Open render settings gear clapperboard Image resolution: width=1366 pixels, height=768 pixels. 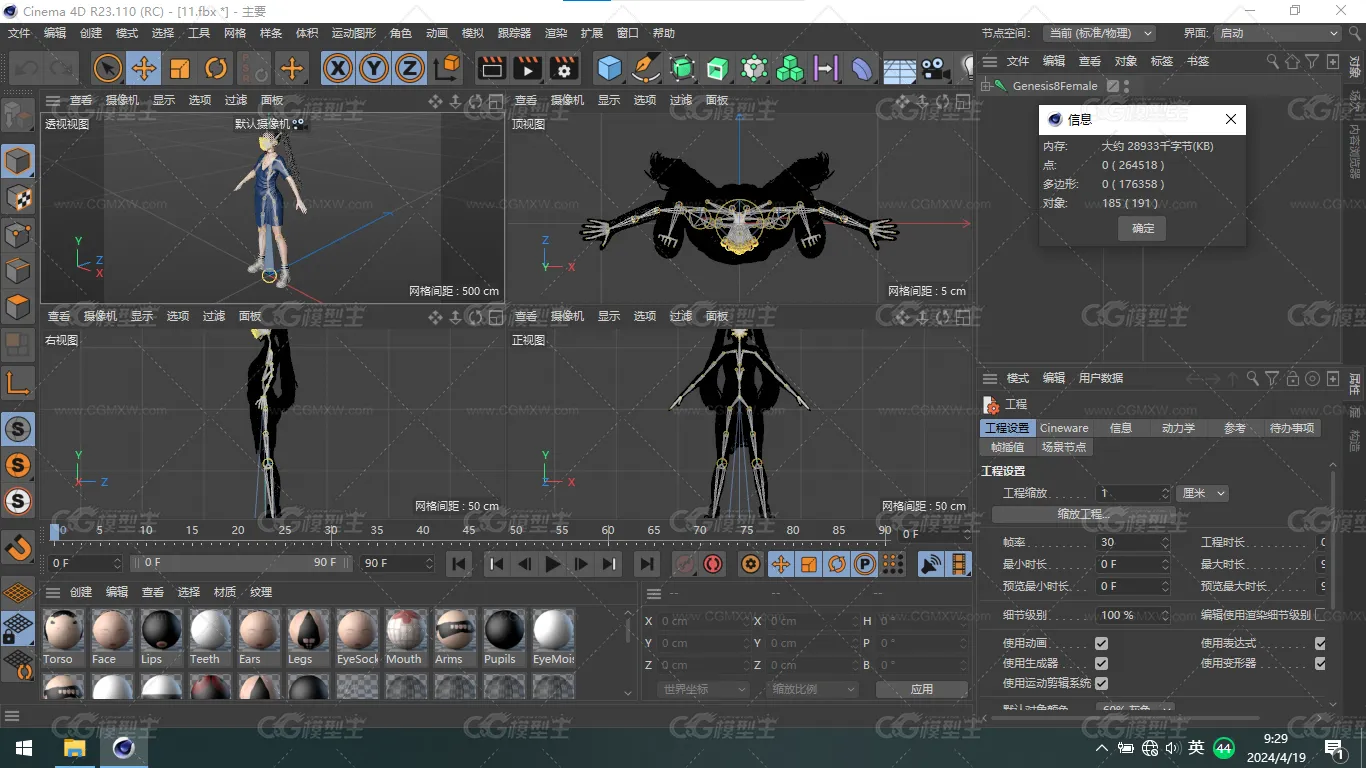564,68
